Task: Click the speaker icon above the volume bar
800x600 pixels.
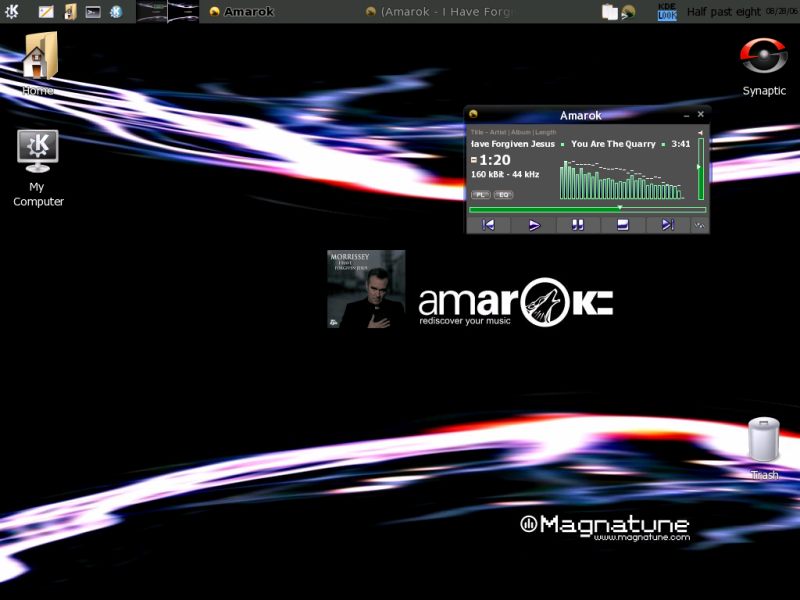Action: 700,133
